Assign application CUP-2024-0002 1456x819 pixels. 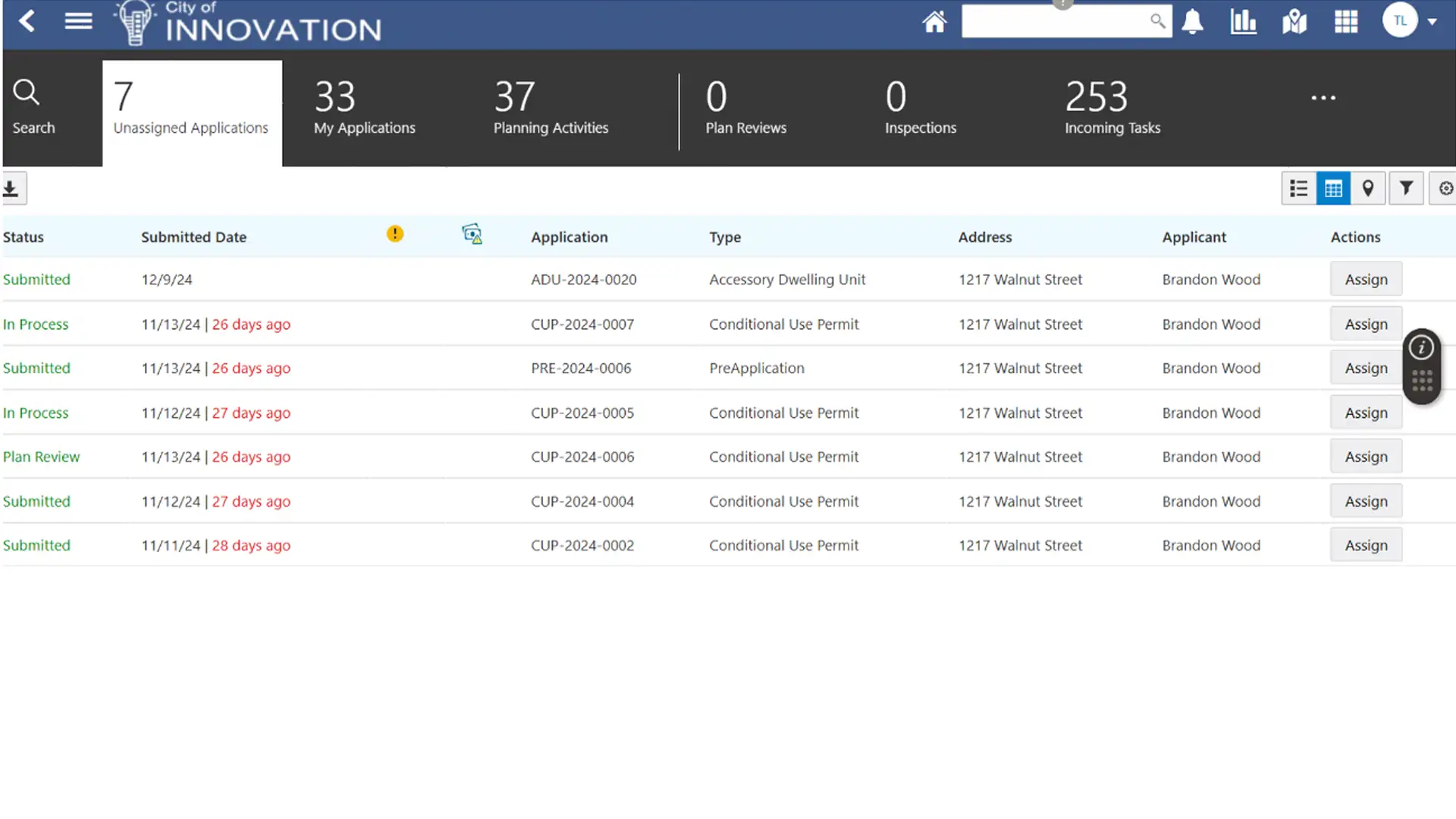[x=1366, y=545]
